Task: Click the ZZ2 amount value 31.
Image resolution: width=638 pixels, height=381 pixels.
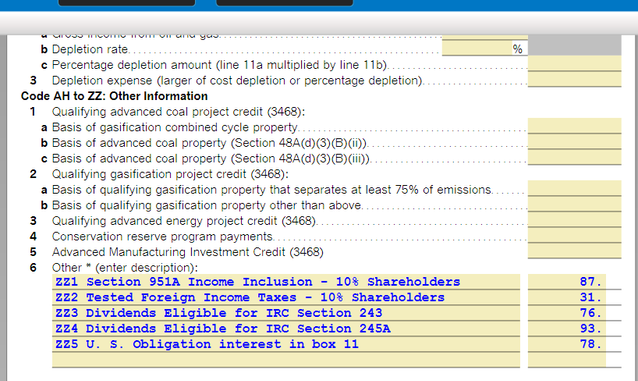Action: 567,297
